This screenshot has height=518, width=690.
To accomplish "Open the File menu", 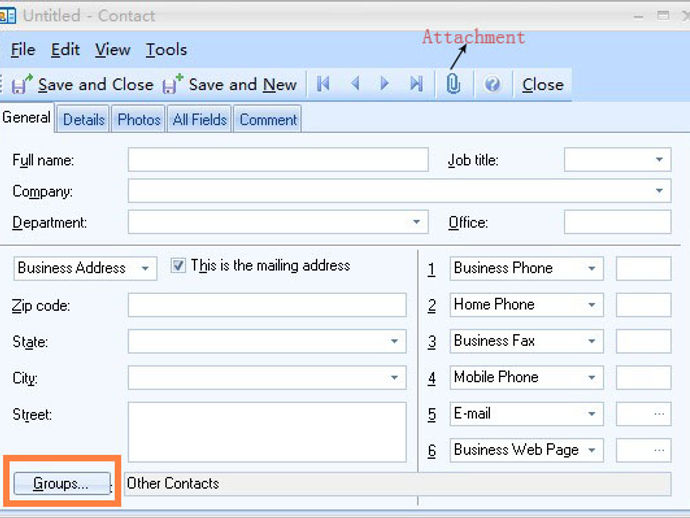I will 23,49.
